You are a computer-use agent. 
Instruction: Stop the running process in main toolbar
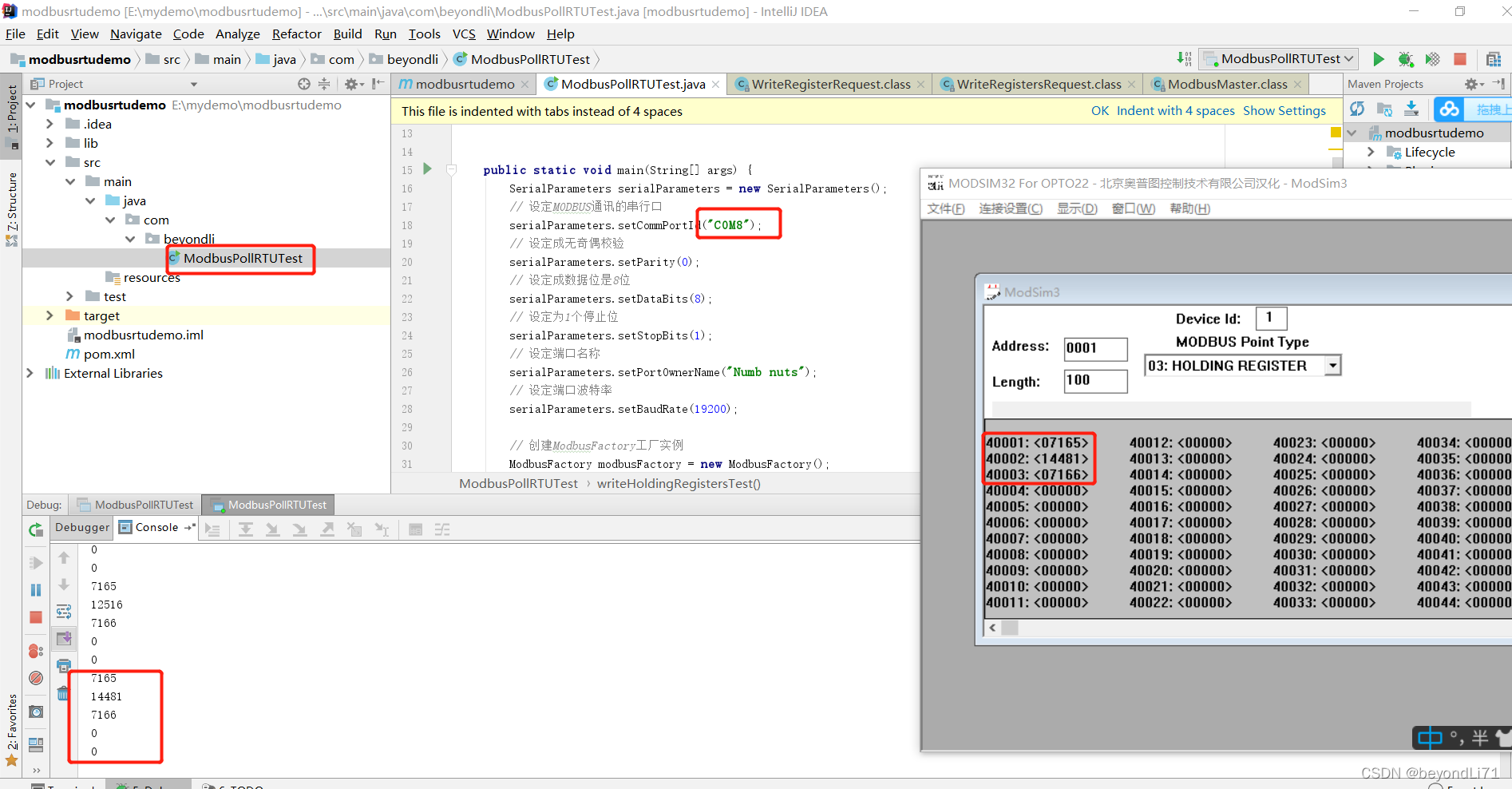pyautogui.click(x=1460, y=59)
